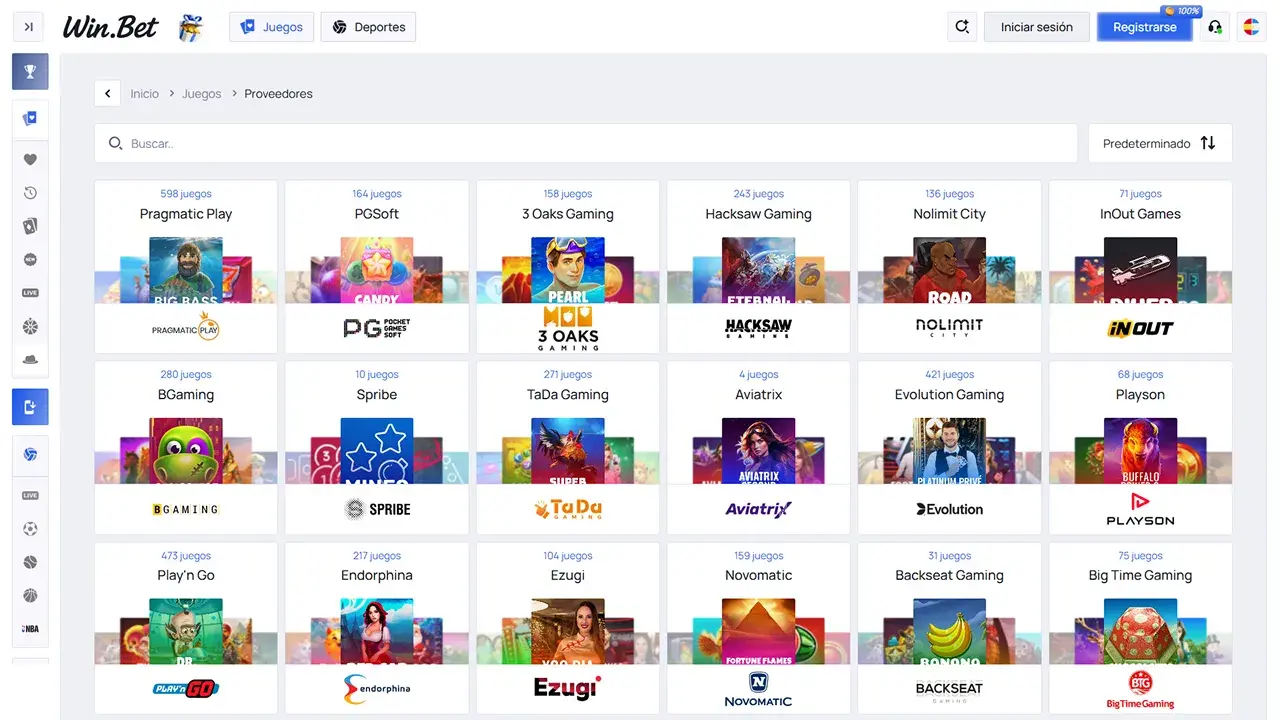
Task: Open the Big Time Gaming provider card
Action: [x=1141, y=628]
